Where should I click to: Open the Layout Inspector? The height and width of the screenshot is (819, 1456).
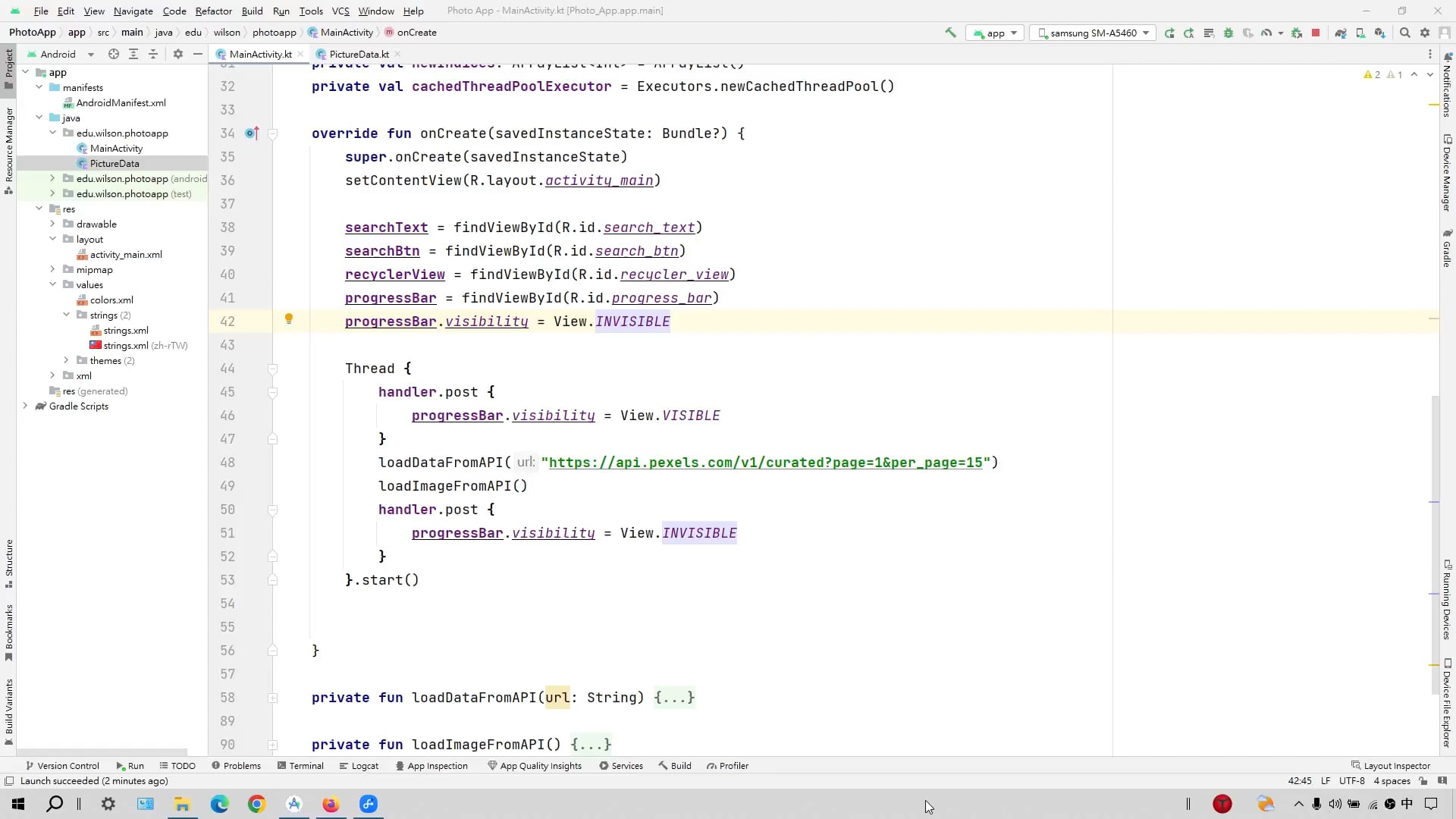[1390, 765]
